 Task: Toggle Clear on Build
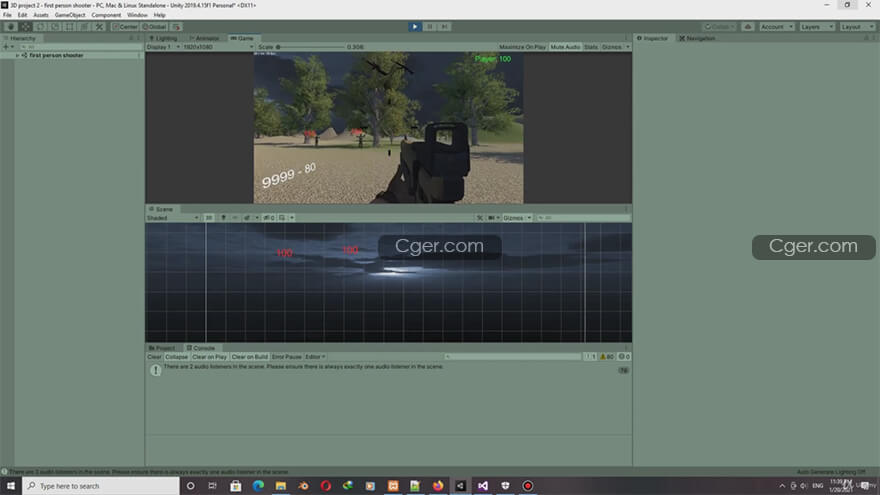click(250, 357)
